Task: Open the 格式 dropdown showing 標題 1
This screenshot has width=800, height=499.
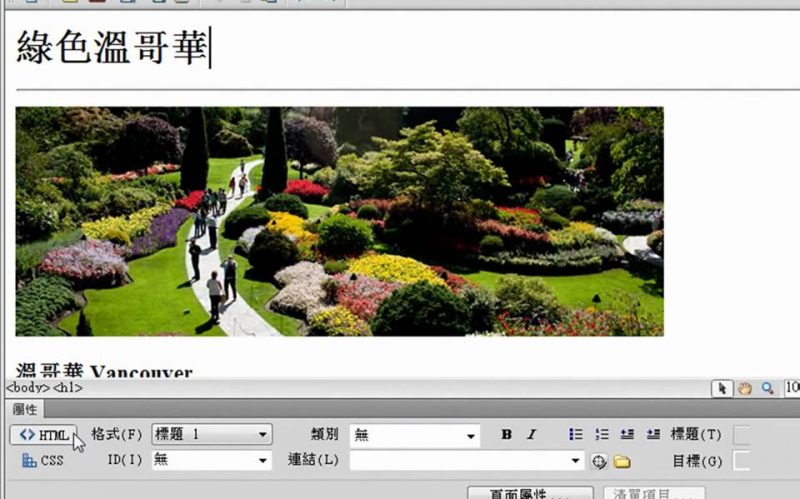Action: click(x=211, y=435)
